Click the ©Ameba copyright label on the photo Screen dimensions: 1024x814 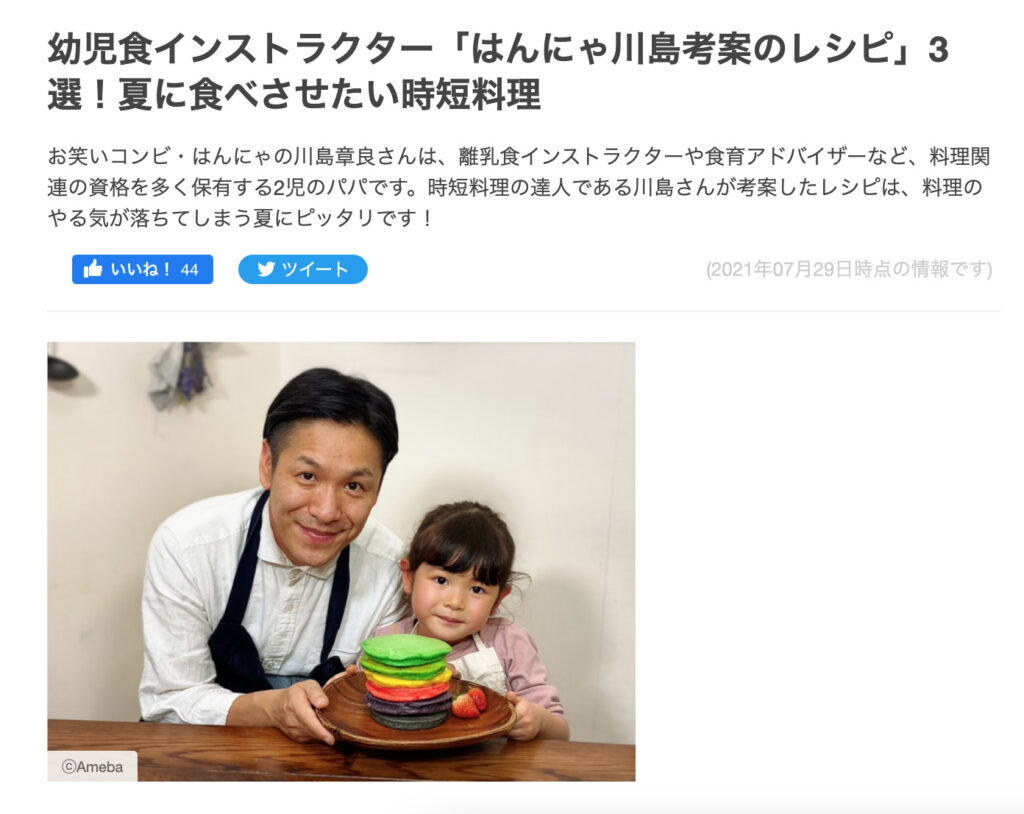pos(92,767)
